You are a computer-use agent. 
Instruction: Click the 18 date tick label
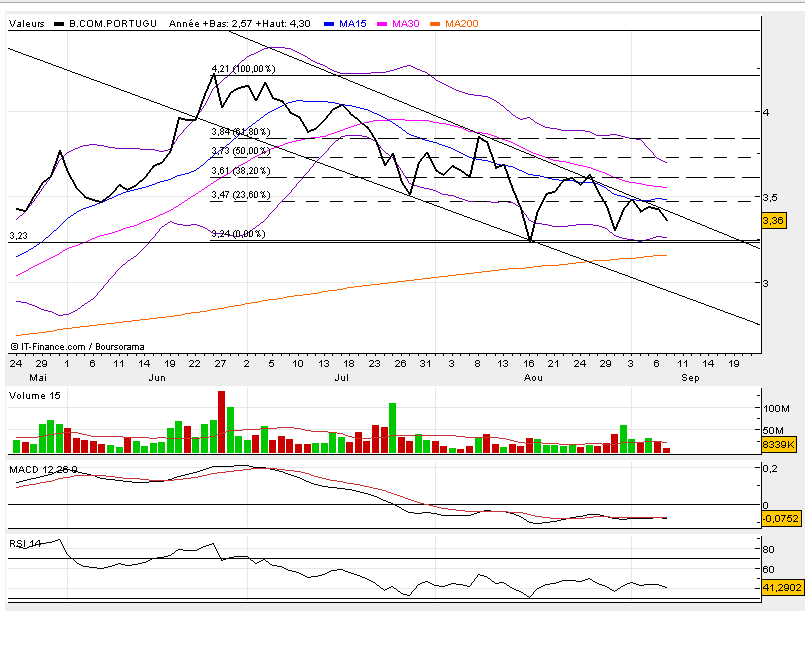click(x=349, y=363)
